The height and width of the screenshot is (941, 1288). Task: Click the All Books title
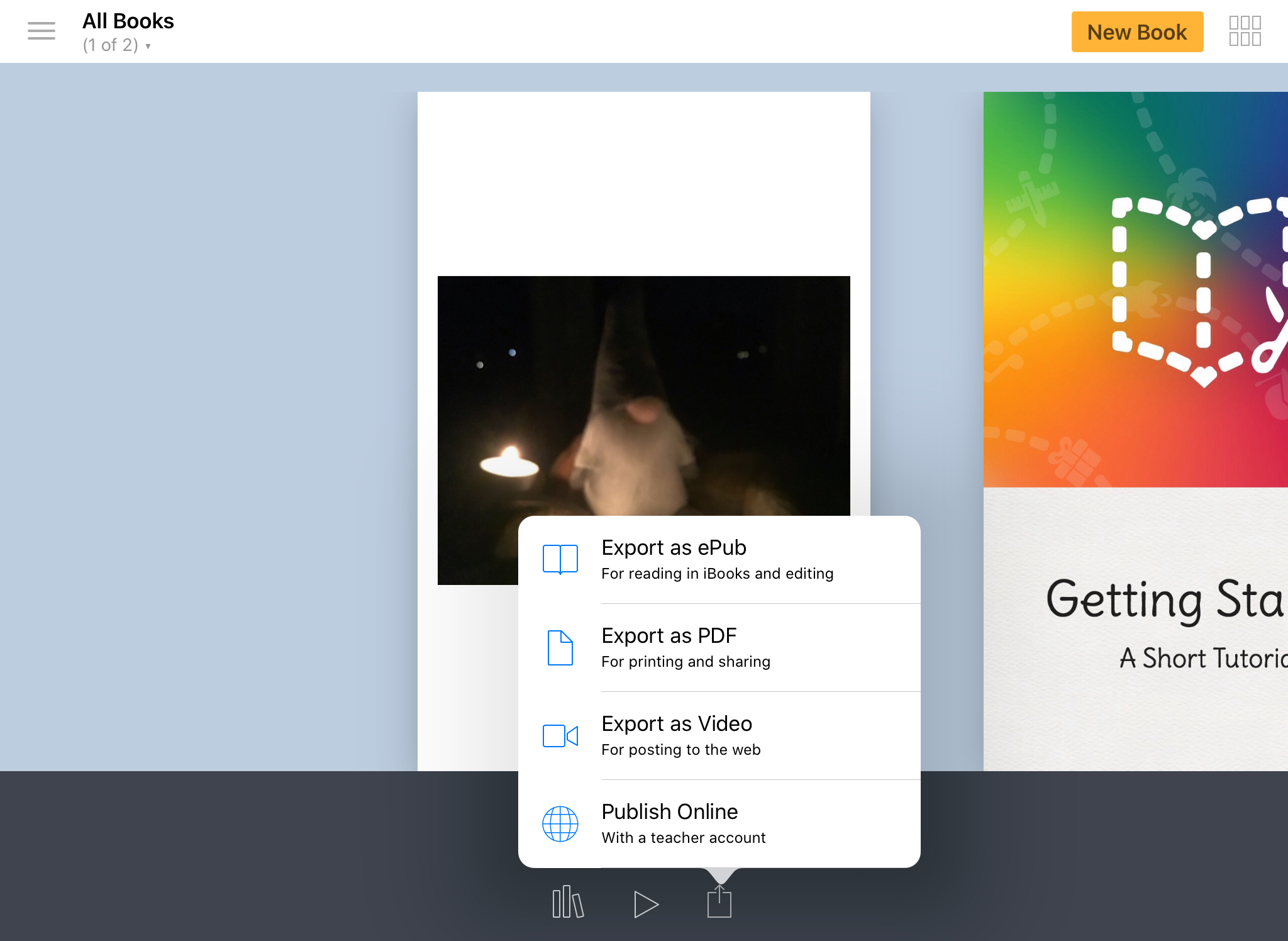click(x=128, y=21)
